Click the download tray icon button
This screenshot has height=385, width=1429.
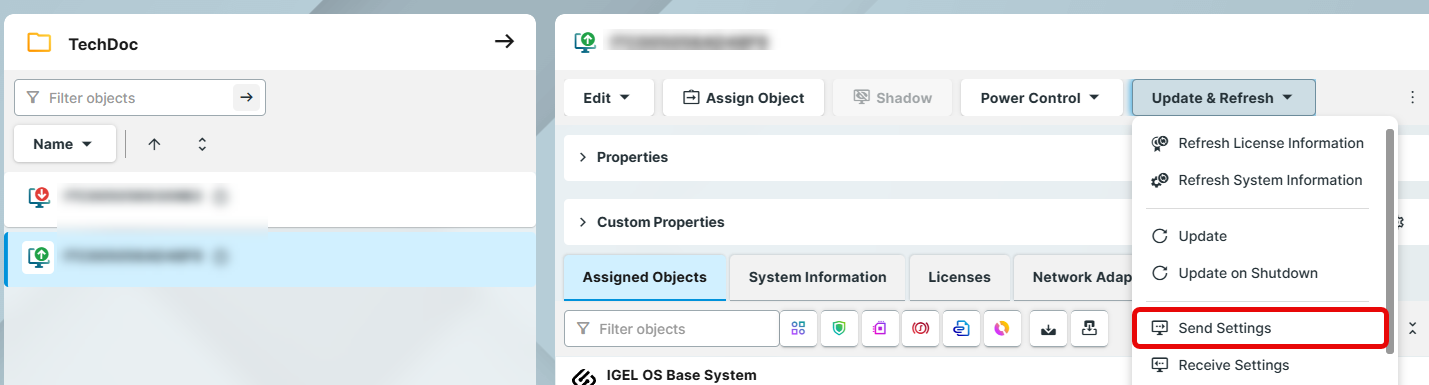[x=1048, y=329]
